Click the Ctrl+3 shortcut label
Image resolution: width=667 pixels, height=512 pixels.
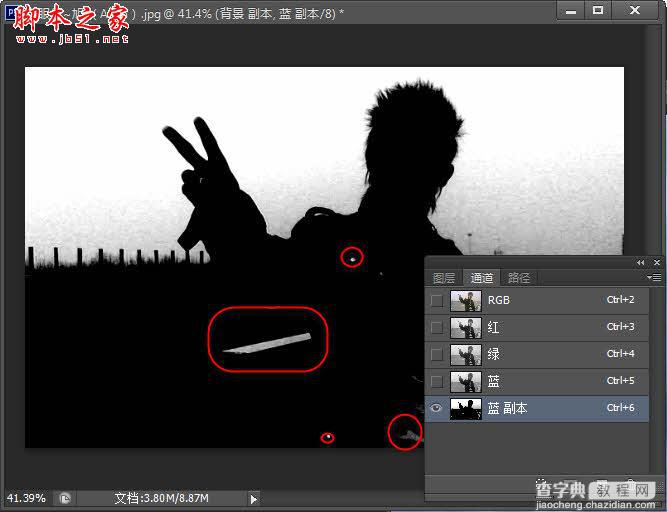pyautogui.click(x=620, y=327)
